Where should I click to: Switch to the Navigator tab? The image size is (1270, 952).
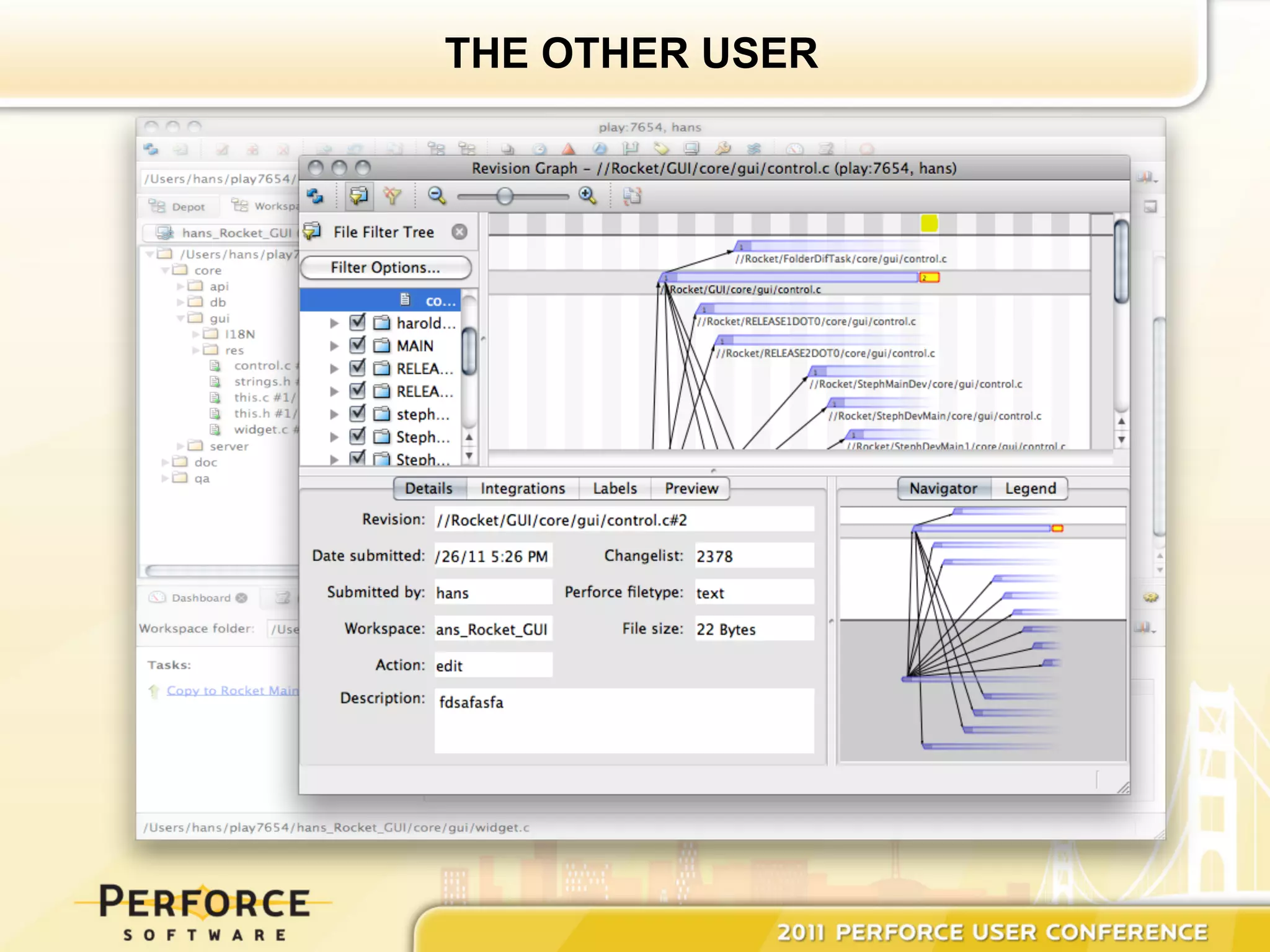(943, 488)
